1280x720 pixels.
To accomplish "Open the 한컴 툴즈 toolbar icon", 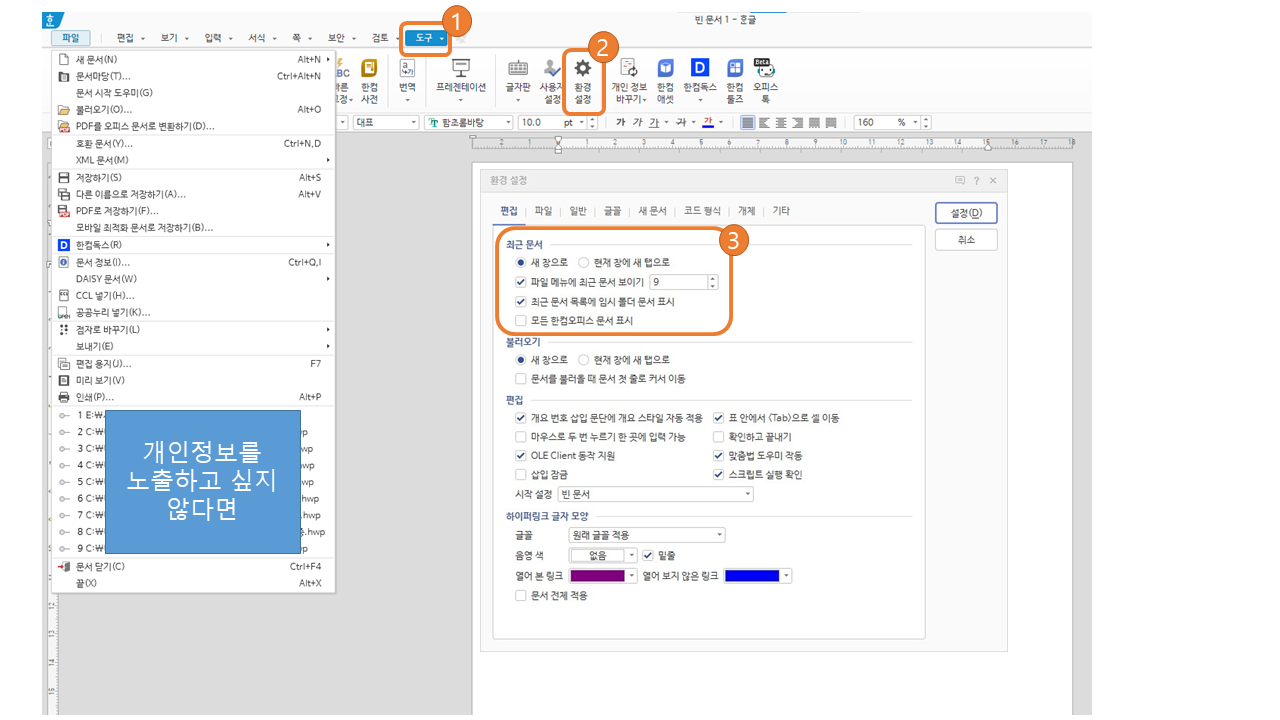I will (x=734, y=78).
